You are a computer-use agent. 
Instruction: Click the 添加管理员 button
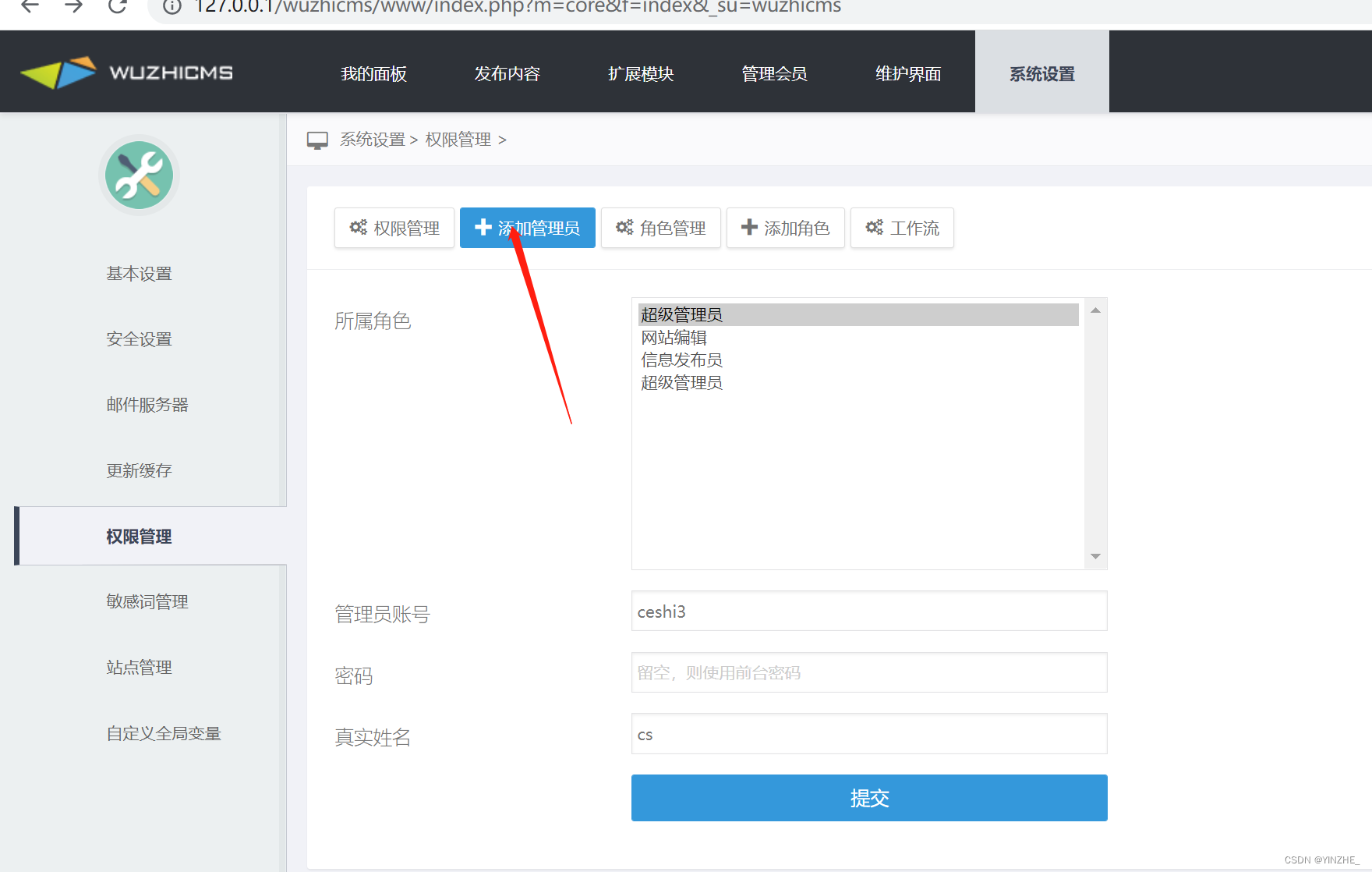528,228
